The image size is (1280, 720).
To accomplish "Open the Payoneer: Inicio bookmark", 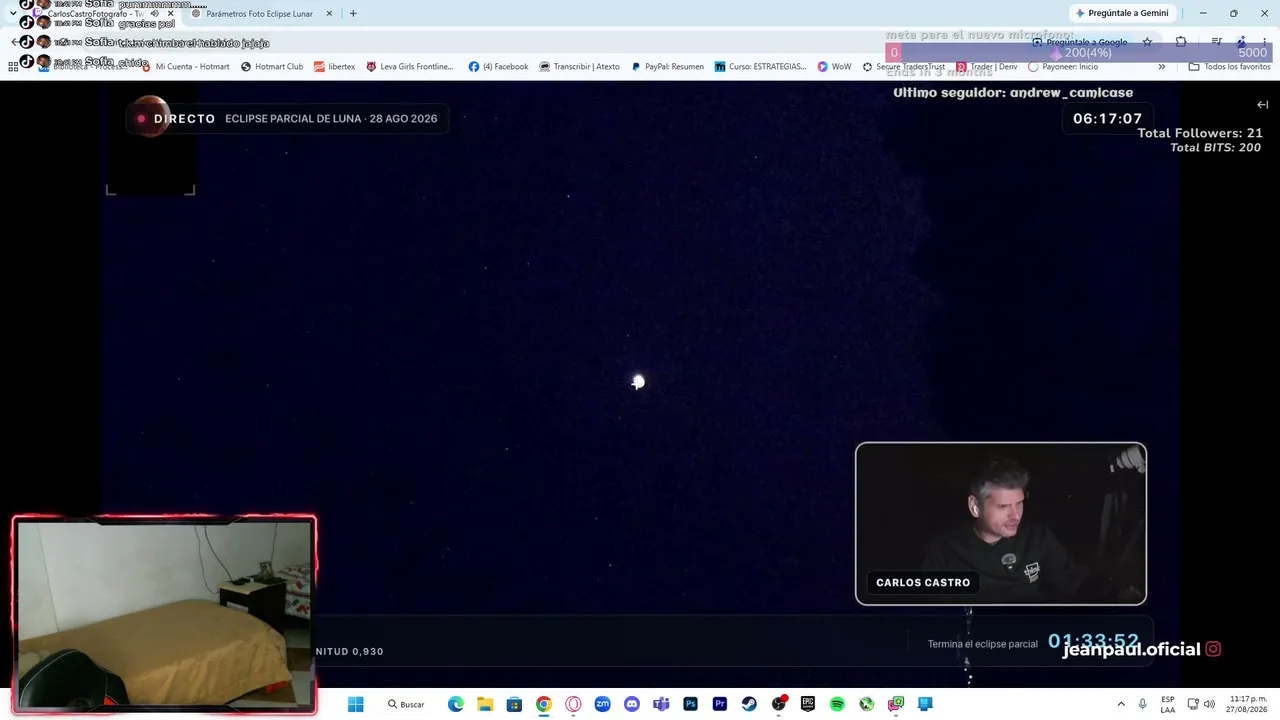I will point(1063,67).
